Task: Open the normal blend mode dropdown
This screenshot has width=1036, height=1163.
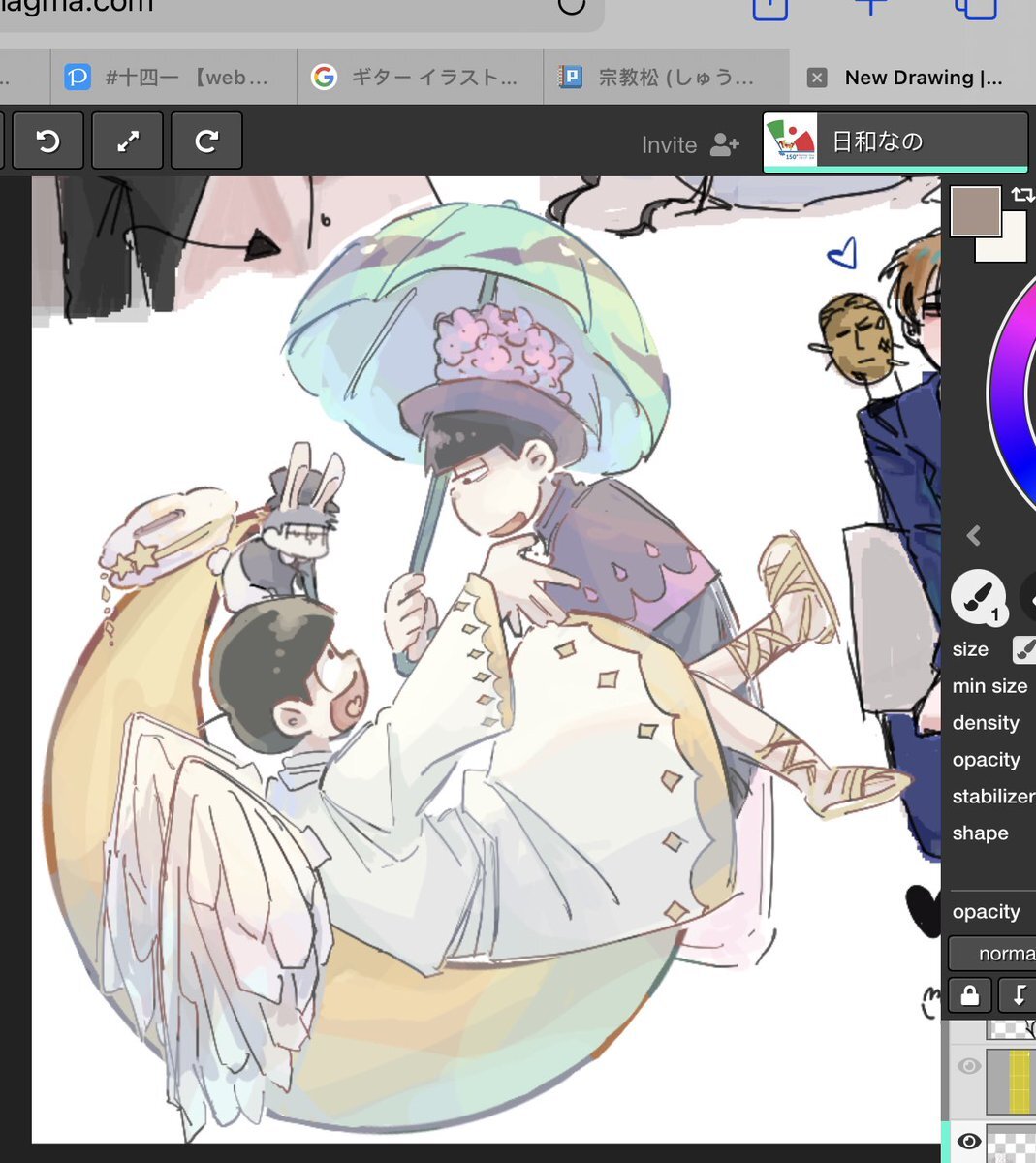Action: [992, 954]
